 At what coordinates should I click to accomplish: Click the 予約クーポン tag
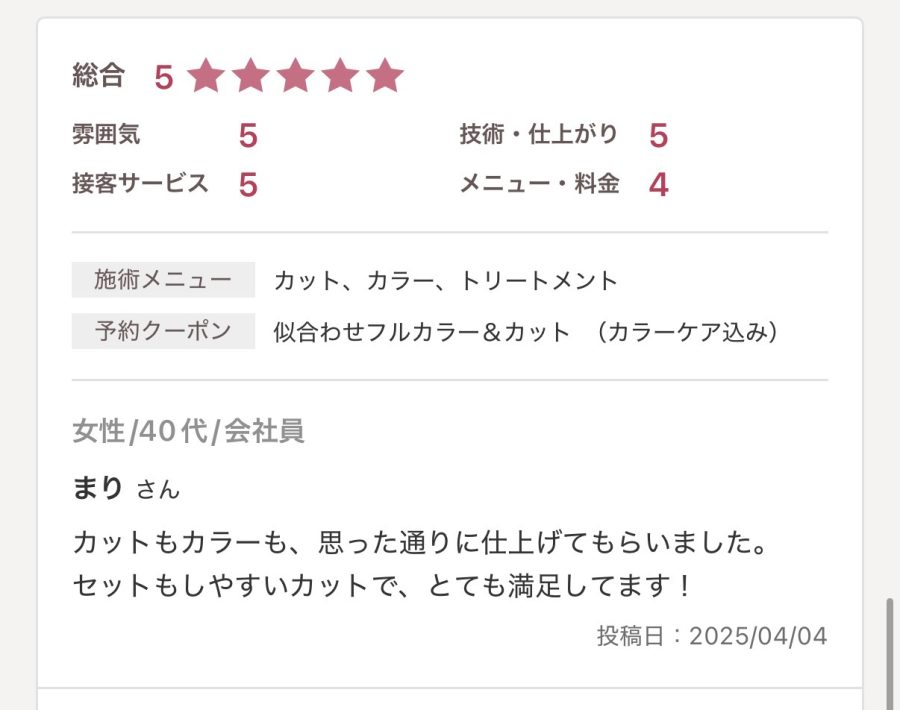[x=163, y=331]
